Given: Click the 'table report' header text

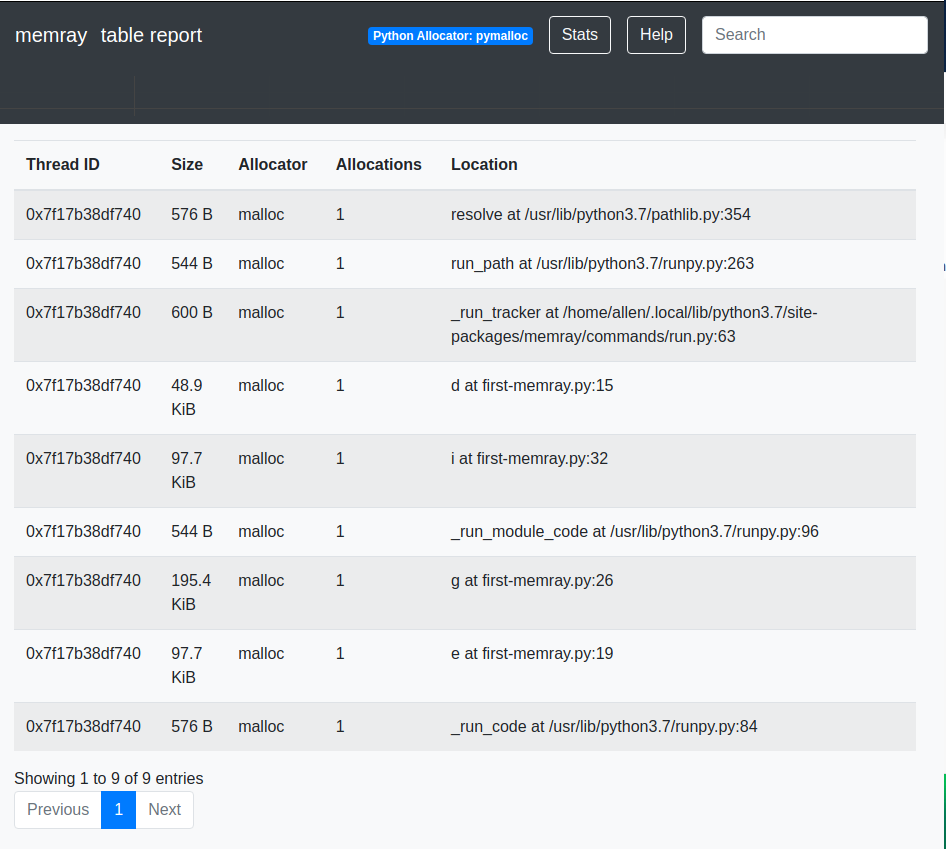Looking at the screenshot, I should pyautogui.click(x=151, y=35).
